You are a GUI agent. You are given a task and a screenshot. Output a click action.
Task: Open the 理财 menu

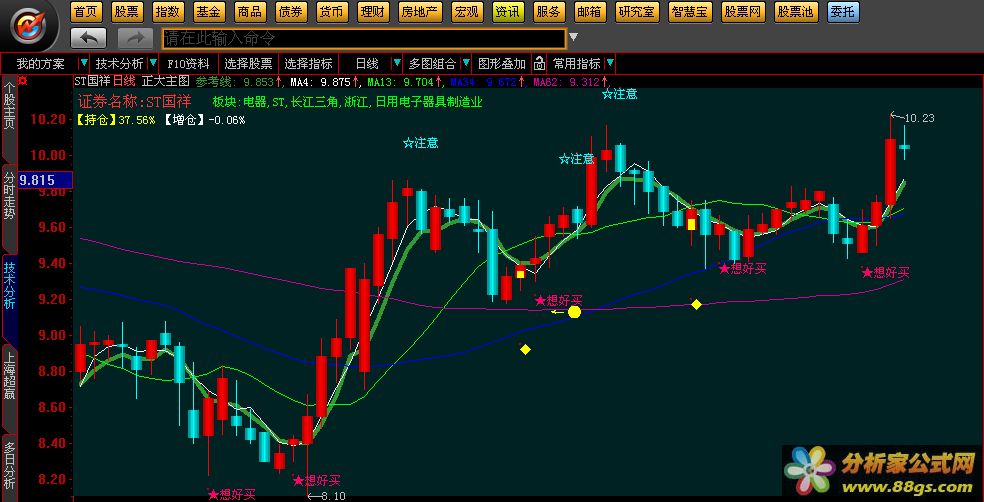coord(372,12)
